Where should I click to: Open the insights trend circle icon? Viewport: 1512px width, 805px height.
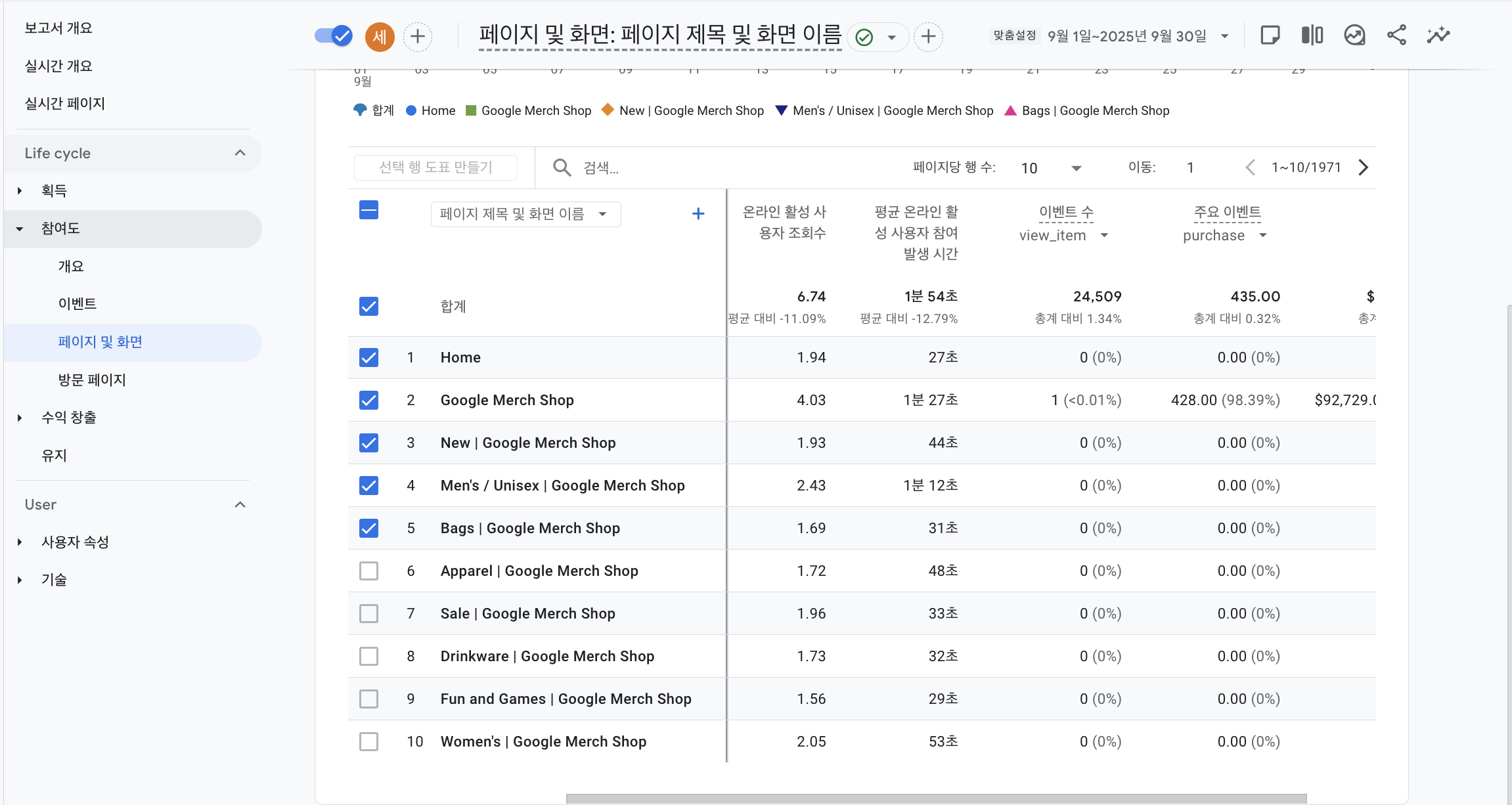1354,35
